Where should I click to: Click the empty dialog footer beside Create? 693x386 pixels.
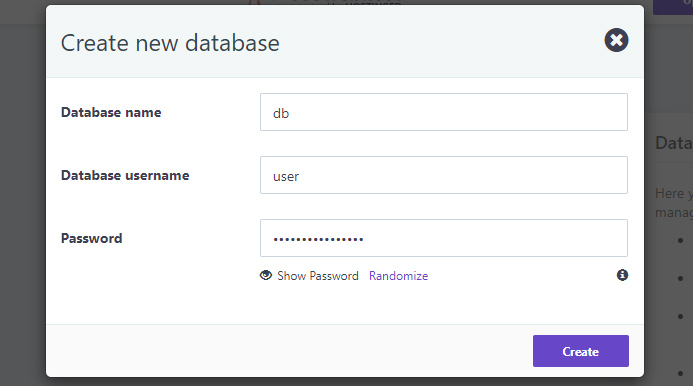(x=289, y=351)
